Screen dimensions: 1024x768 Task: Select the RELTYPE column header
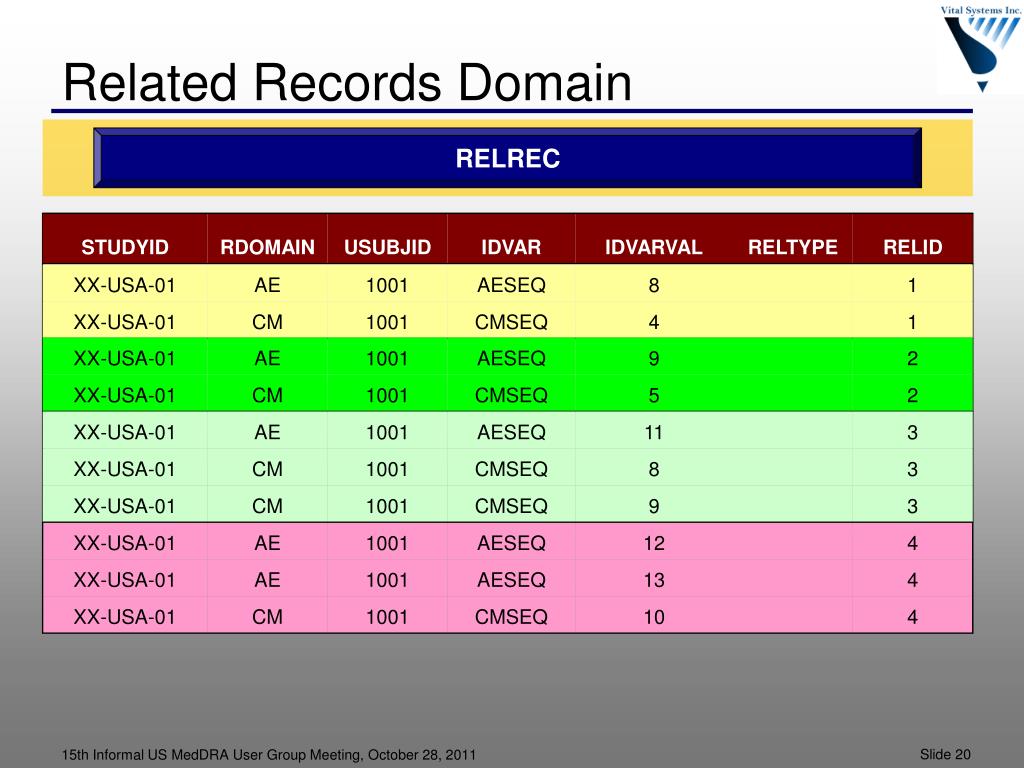[792, 247]
